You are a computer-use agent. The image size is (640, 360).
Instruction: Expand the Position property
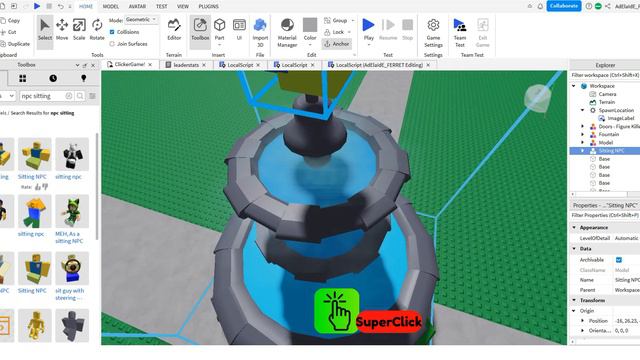(582, 321)
